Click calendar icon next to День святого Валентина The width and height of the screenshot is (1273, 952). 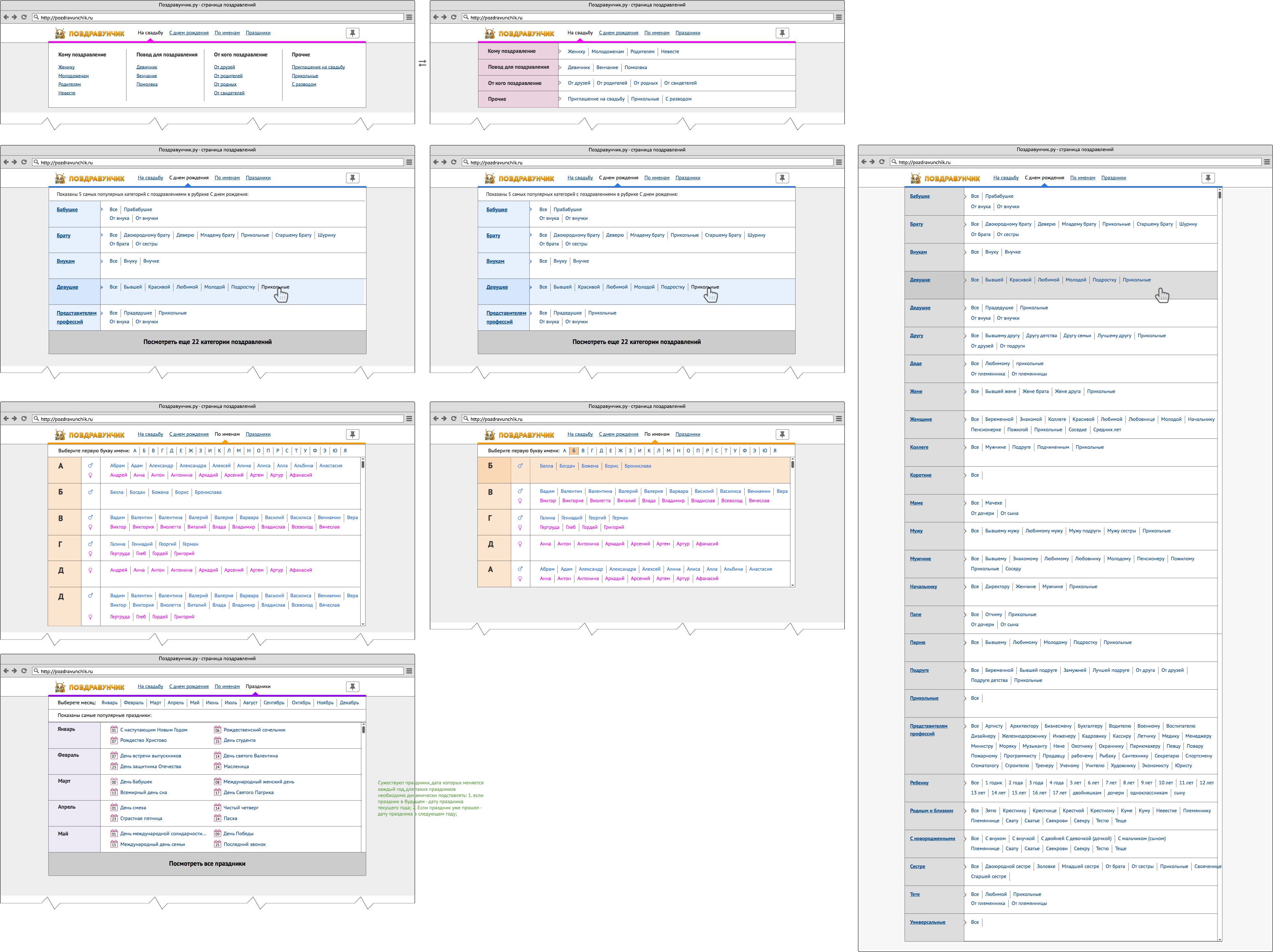tap(218, 756)
